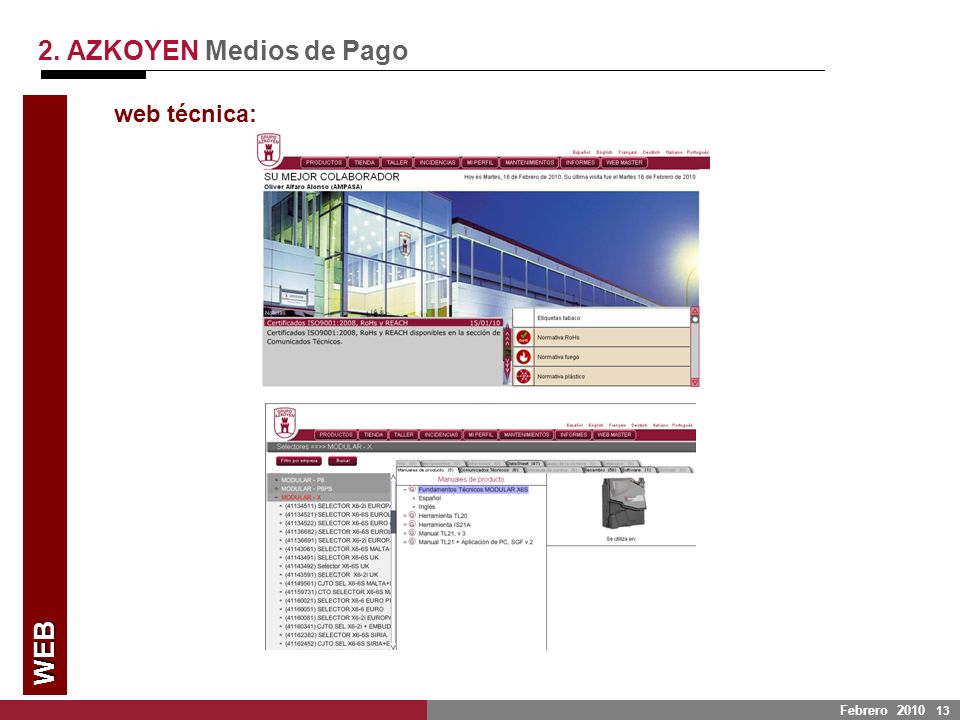This screenshot has height=720, width=960.
Task: Switch to the DataSheet (47) tab
Action: click(x=524, y=464)
